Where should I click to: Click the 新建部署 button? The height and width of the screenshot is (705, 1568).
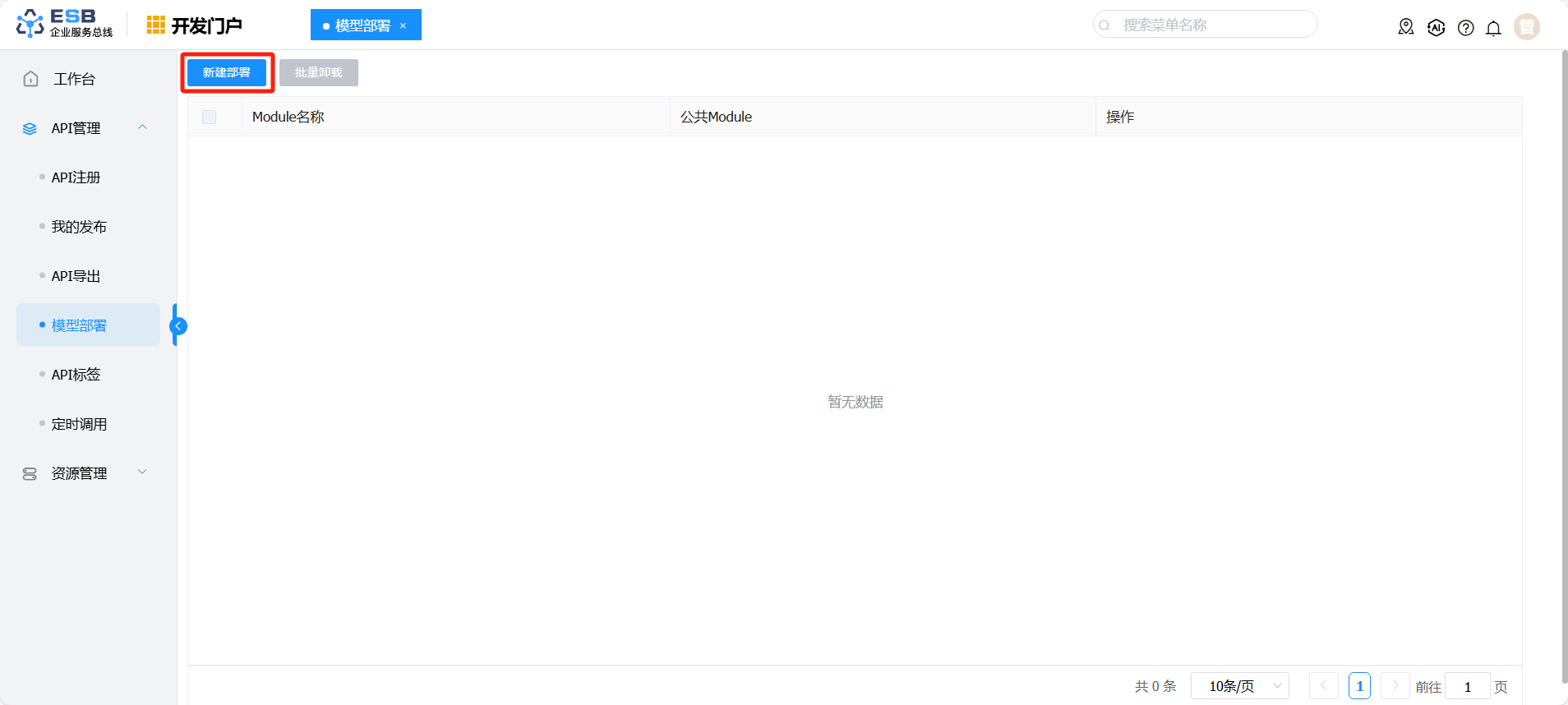227,73
